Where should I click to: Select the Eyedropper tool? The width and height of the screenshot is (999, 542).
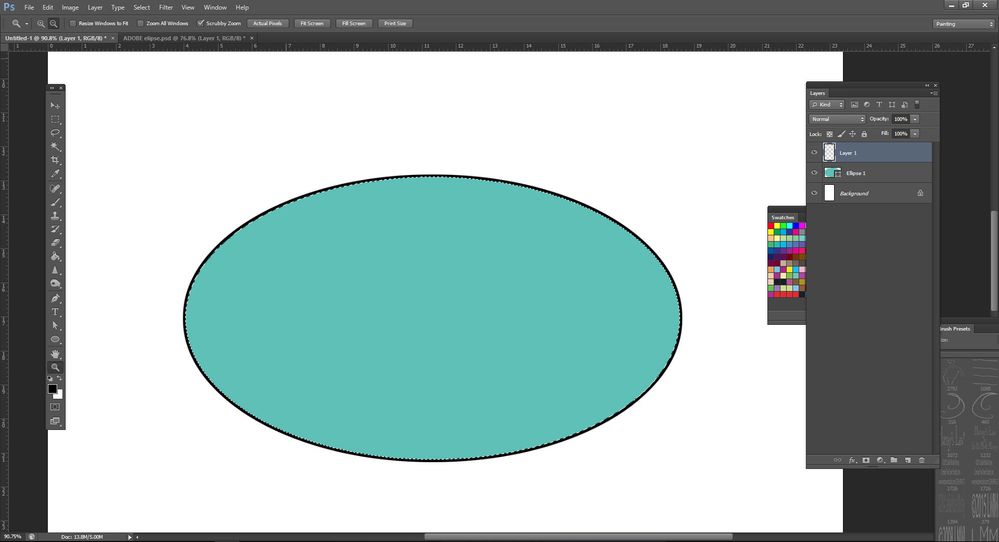pos(55,174)
